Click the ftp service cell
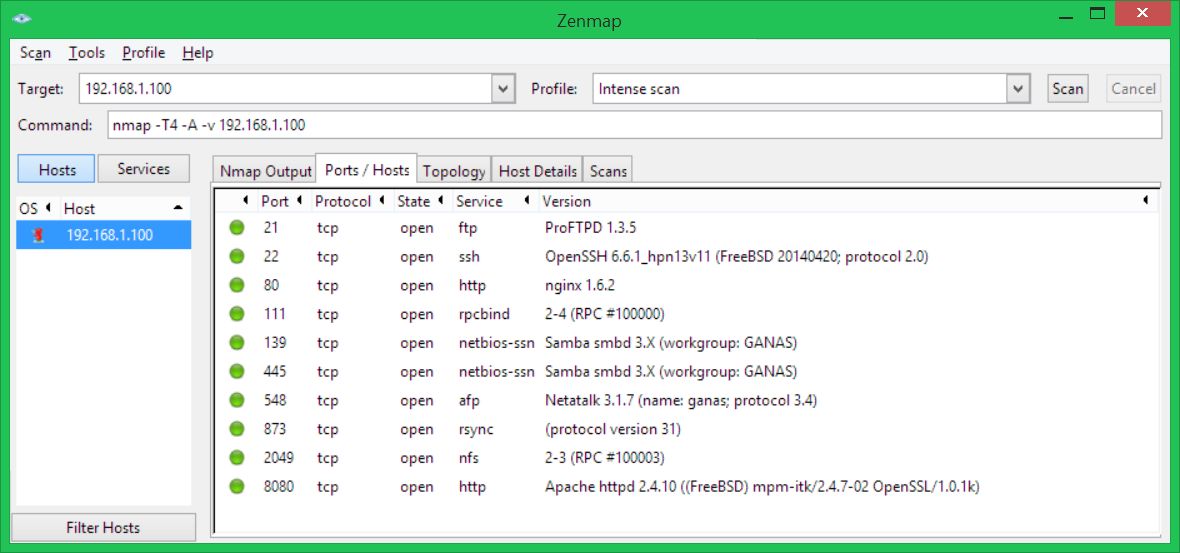The image size is (1180, 553). click(x=468, y=227)
